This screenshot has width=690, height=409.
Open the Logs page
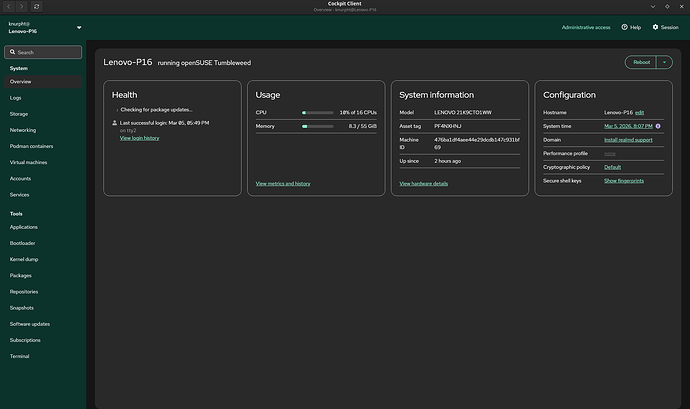(43, 98)
